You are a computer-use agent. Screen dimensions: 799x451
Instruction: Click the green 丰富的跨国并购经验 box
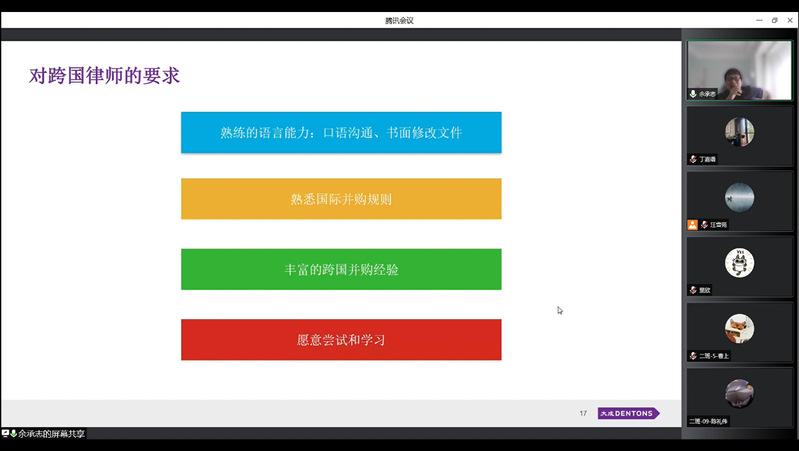341,270
